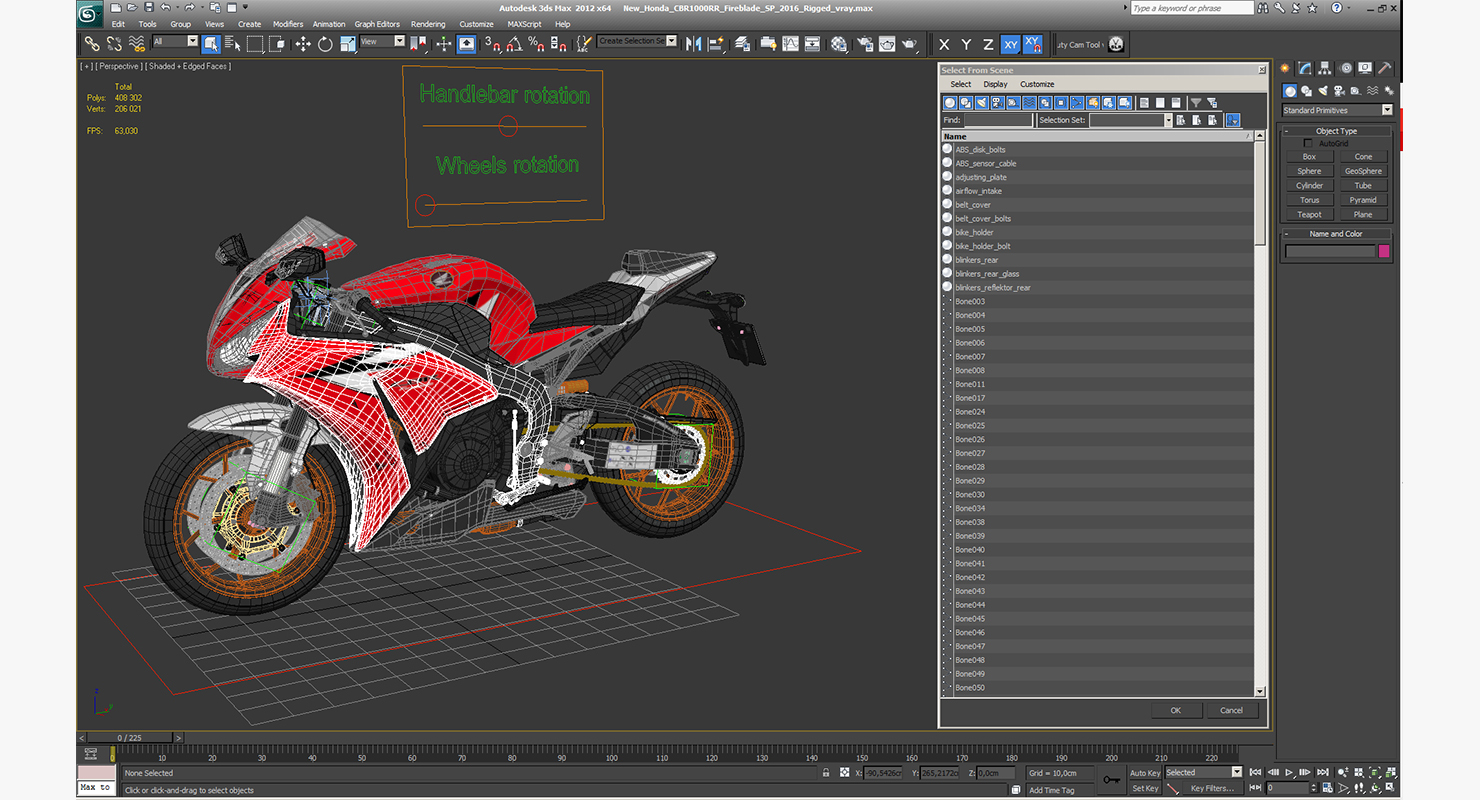Viewport: 1480px width, 800px height.
Task: Restrict to the XY plane axis constraint
Action: (1010, 44)
